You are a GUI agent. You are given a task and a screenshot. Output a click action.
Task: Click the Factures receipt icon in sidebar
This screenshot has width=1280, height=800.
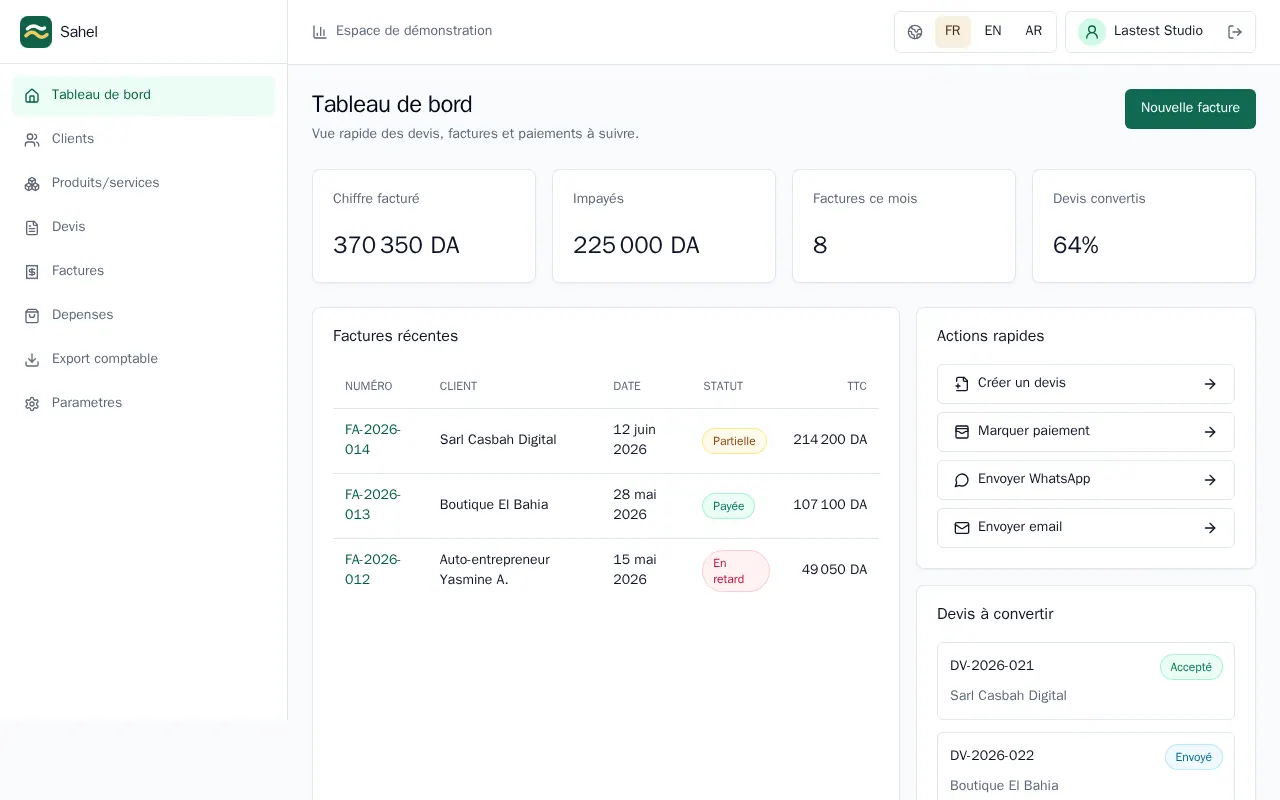pos(32,272)
